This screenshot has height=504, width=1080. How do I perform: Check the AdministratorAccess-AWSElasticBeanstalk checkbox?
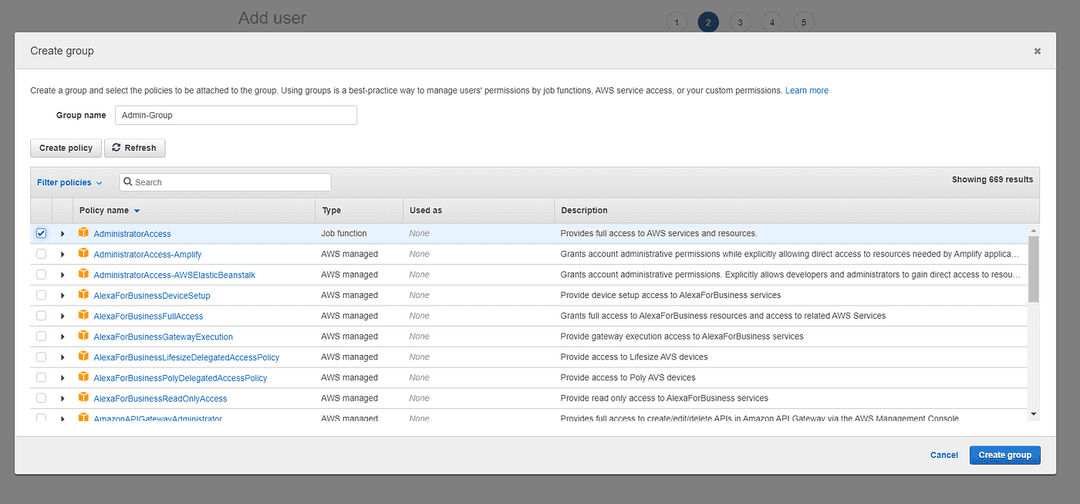tap(41, 275)
